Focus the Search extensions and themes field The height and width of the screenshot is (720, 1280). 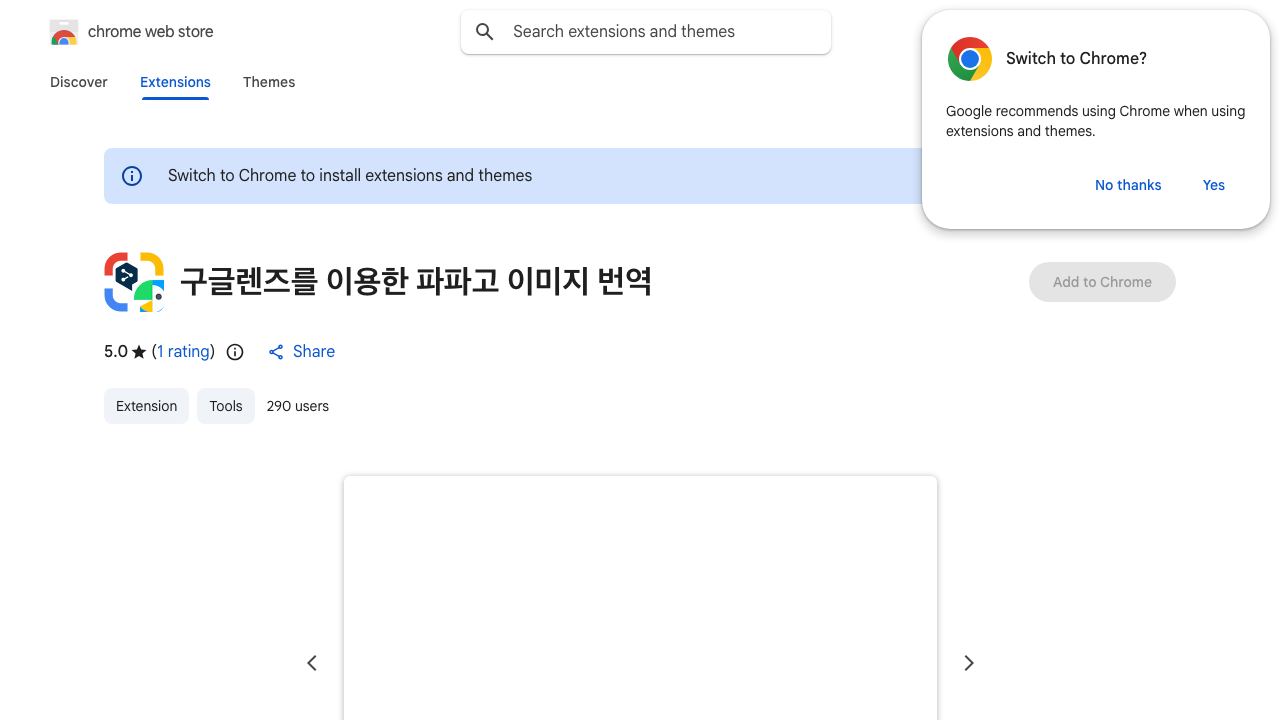[646, 32]
